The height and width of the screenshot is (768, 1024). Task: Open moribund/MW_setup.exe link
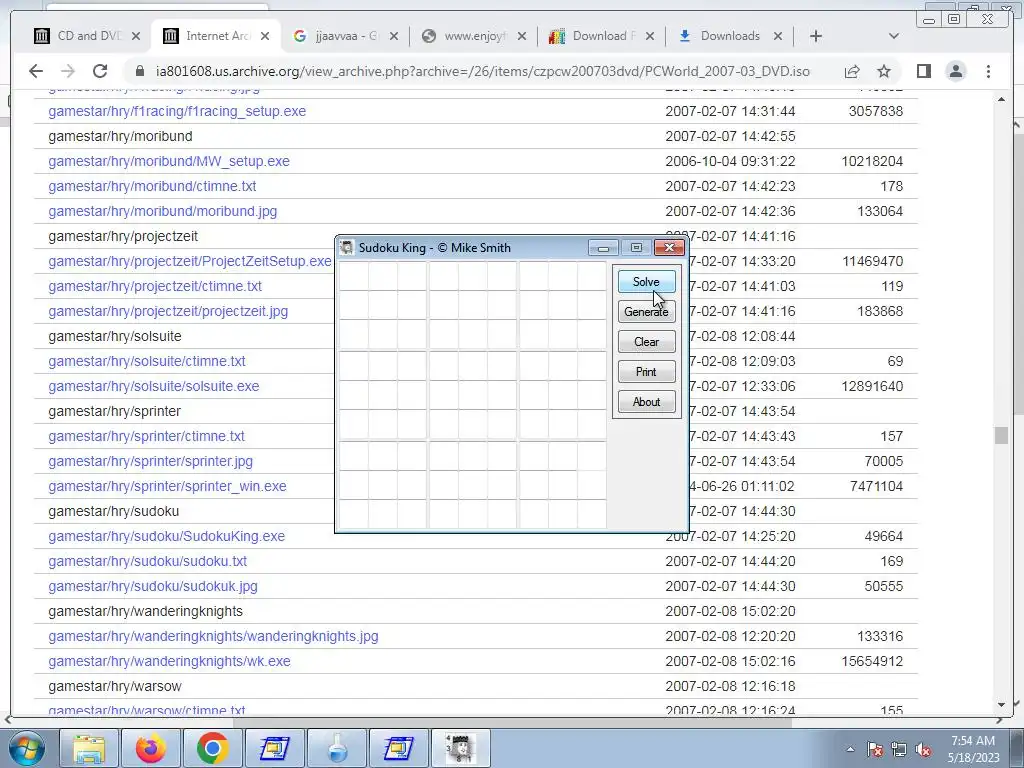point(168,161)
